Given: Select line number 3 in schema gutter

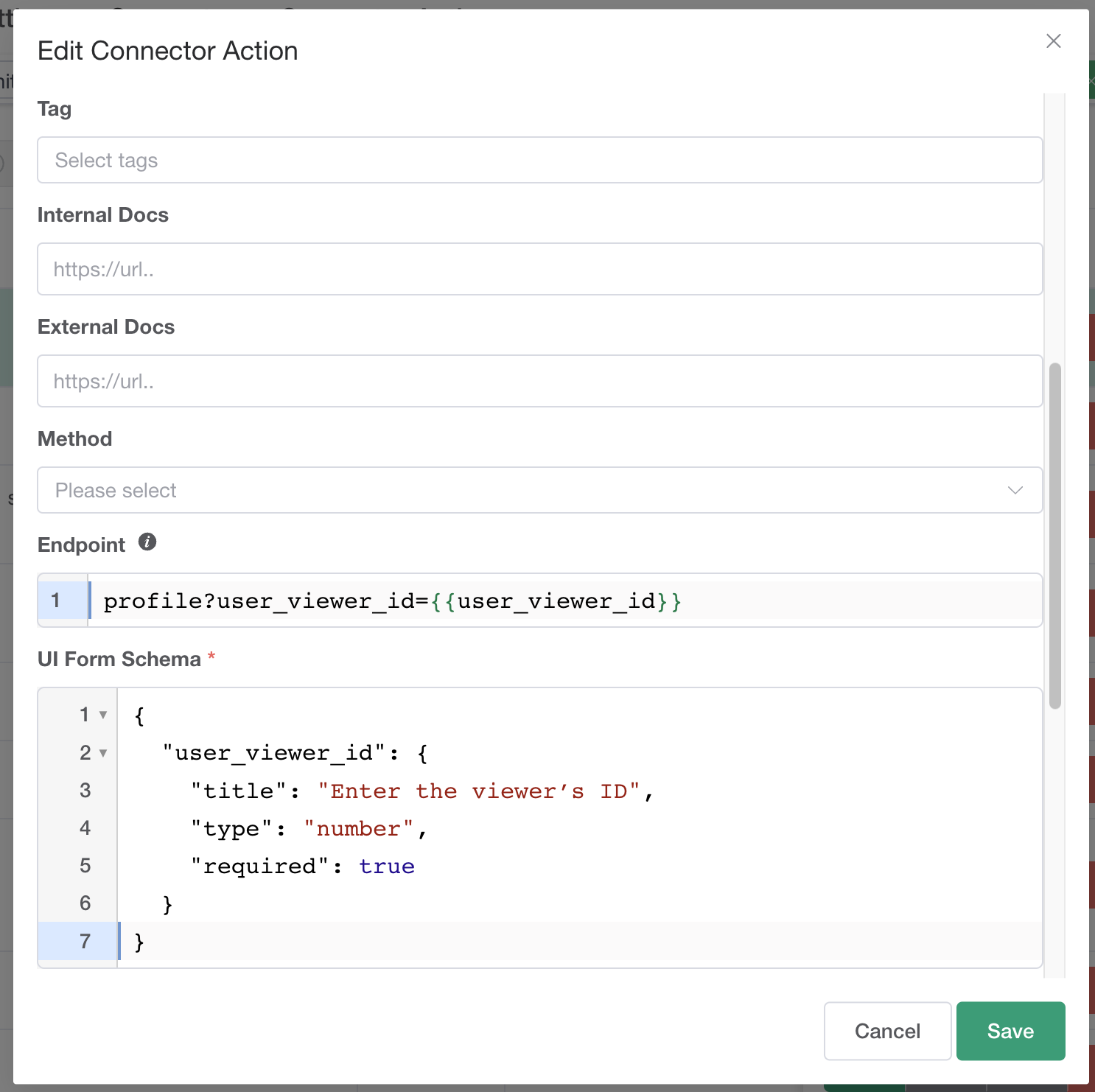Looking at the screenshot, I should 85,791.
